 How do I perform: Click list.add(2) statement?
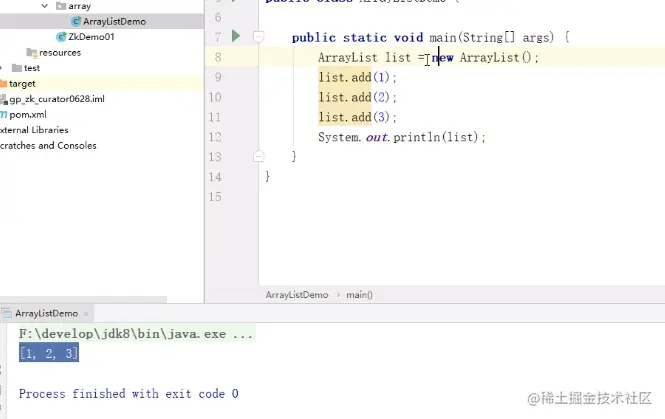coord(358,97)
